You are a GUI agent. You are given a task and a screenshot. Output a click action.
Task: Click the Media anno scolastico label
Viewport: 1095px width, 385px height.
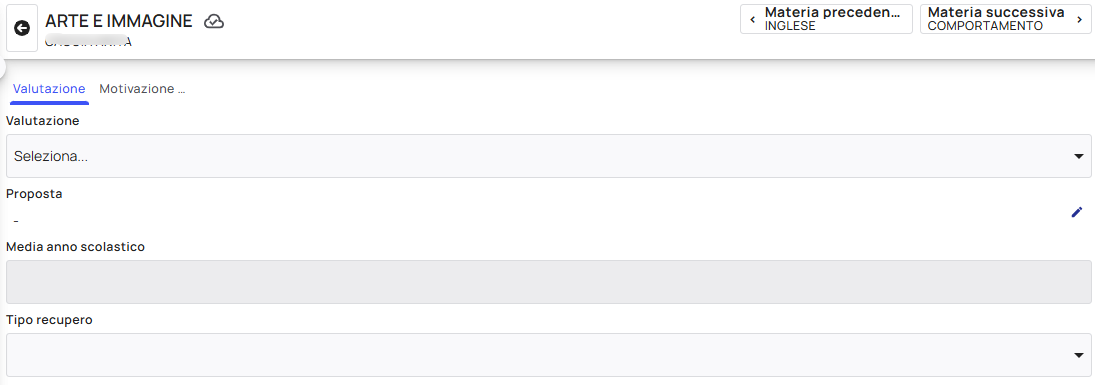pos(75,247)
